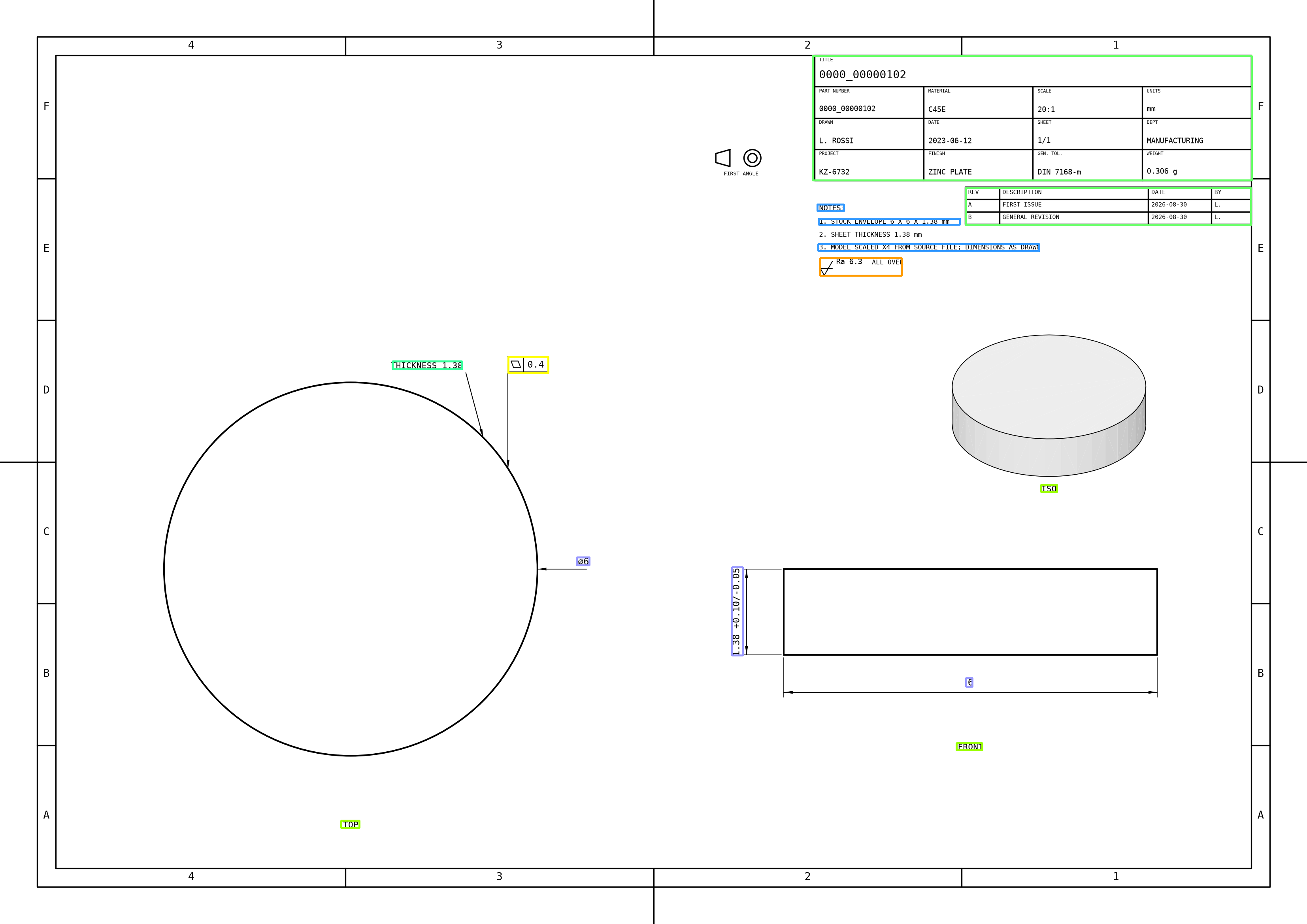Click the FRONT view label
This screenshot has height=924, width=1307.
969,747
